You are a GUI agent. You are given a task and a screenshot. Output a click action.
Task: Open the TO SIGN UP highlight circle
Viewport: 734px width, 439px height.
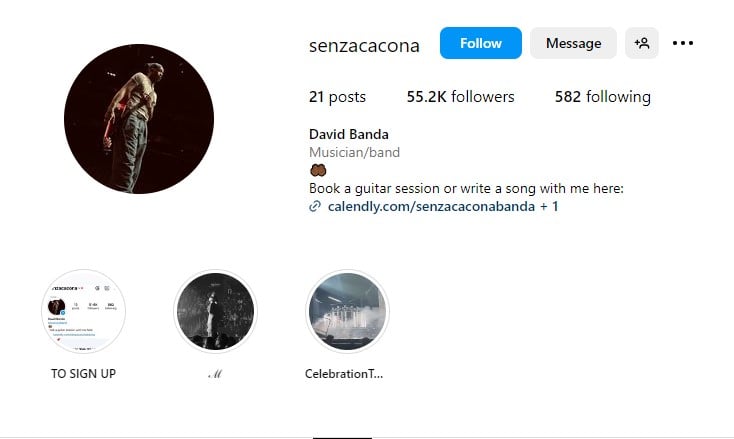(x=84, y=311)
